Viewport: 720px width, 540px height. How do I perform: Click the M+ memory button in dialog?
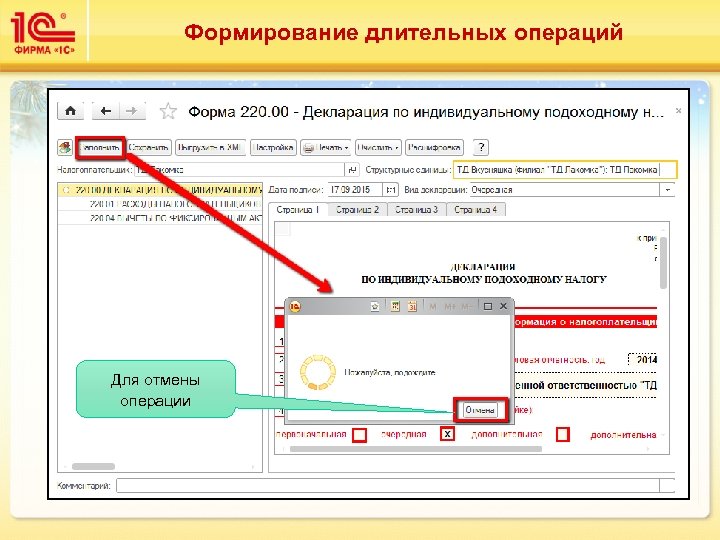tap(450, 306)
